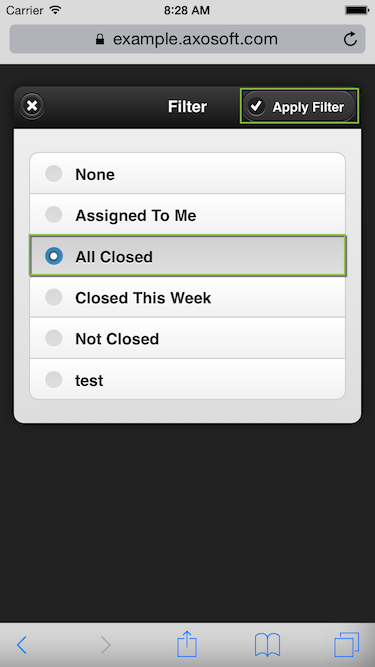
Task: Tap the Closed This Week label text
Action: coord(143,298)
